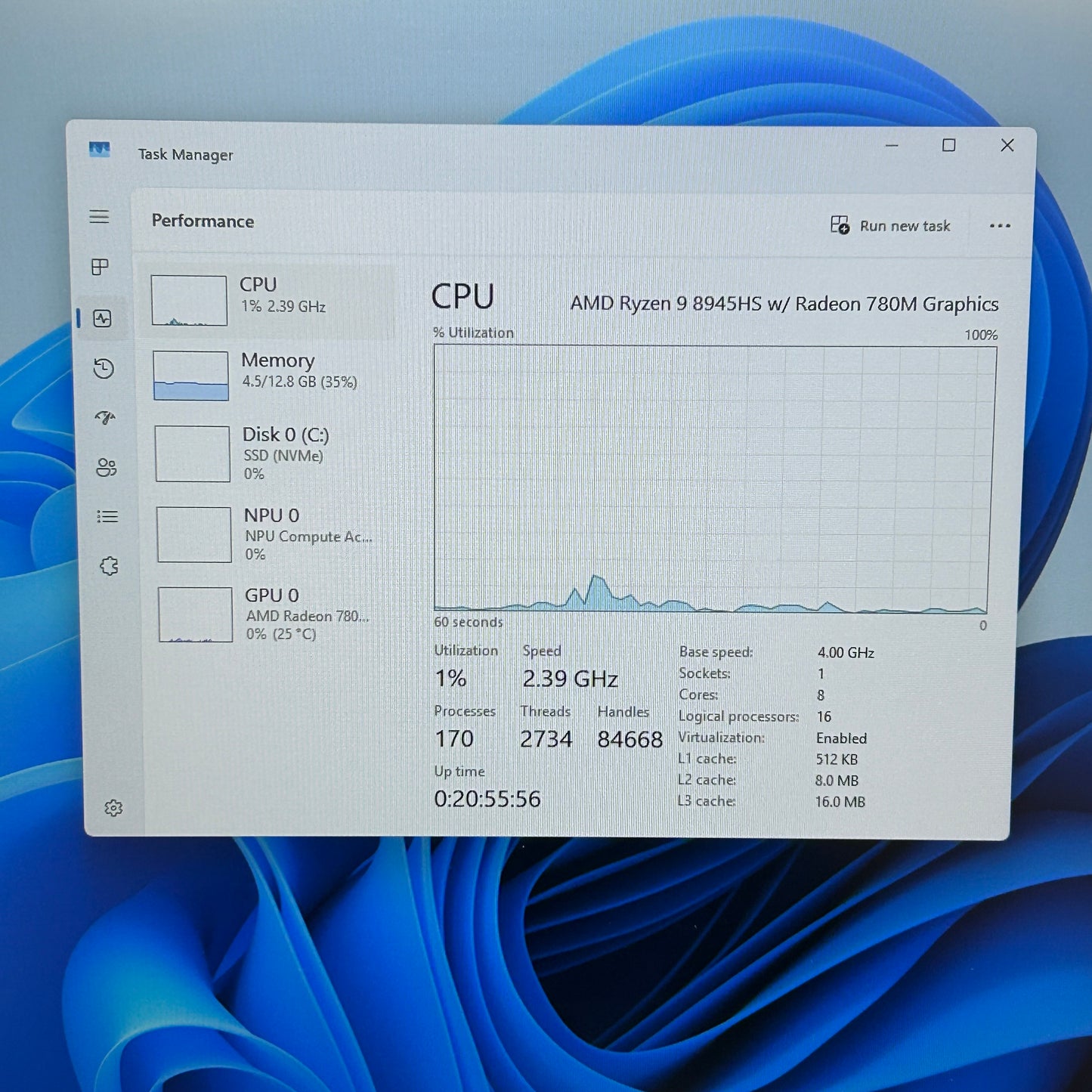The width and height of the screenshot is (1092, 1092).
Task: Click the CPU utilization graph
Action: (714, 476)
